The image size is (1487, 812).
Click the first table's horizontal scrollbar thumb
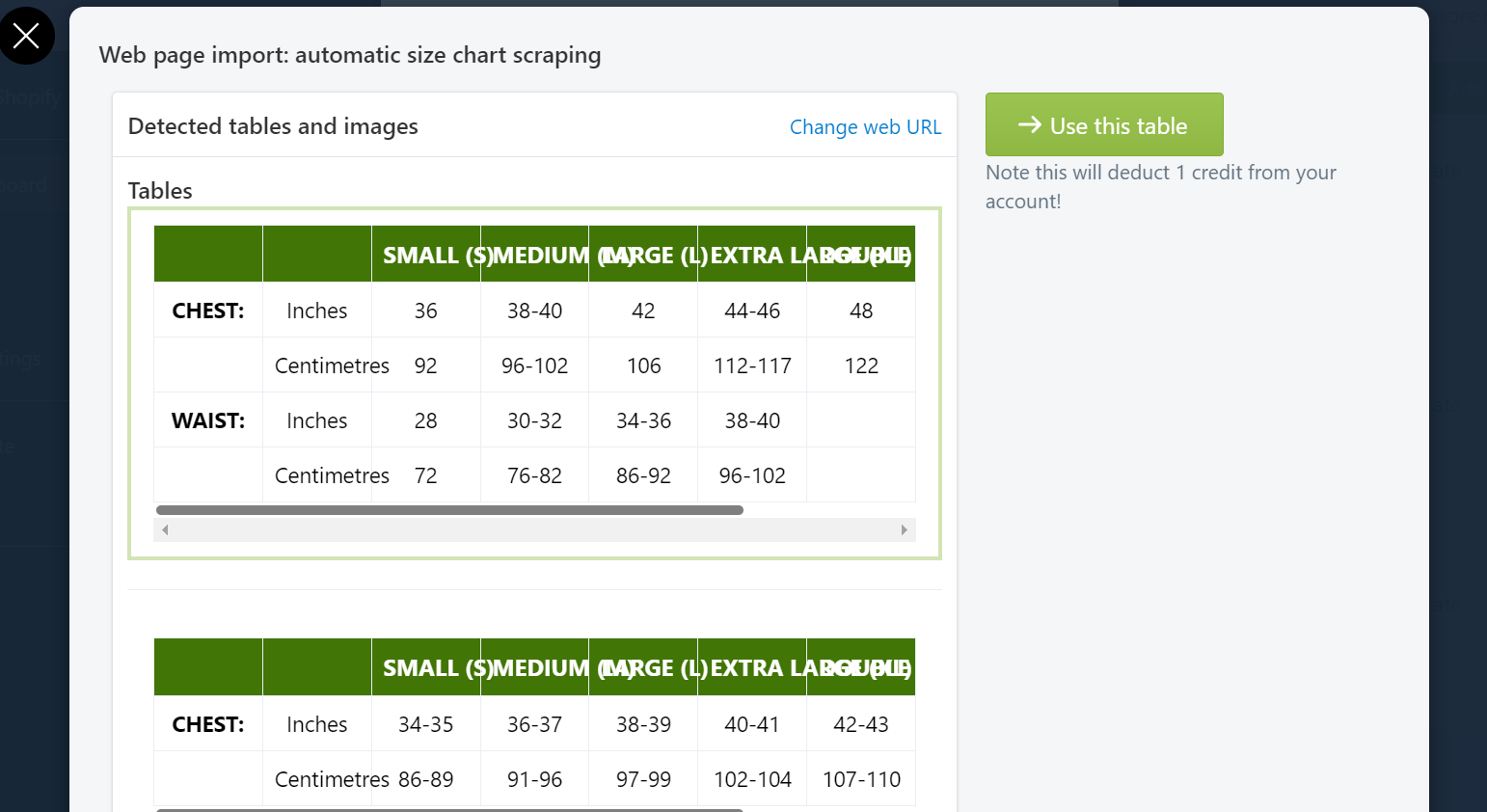(x=449, y=510)
